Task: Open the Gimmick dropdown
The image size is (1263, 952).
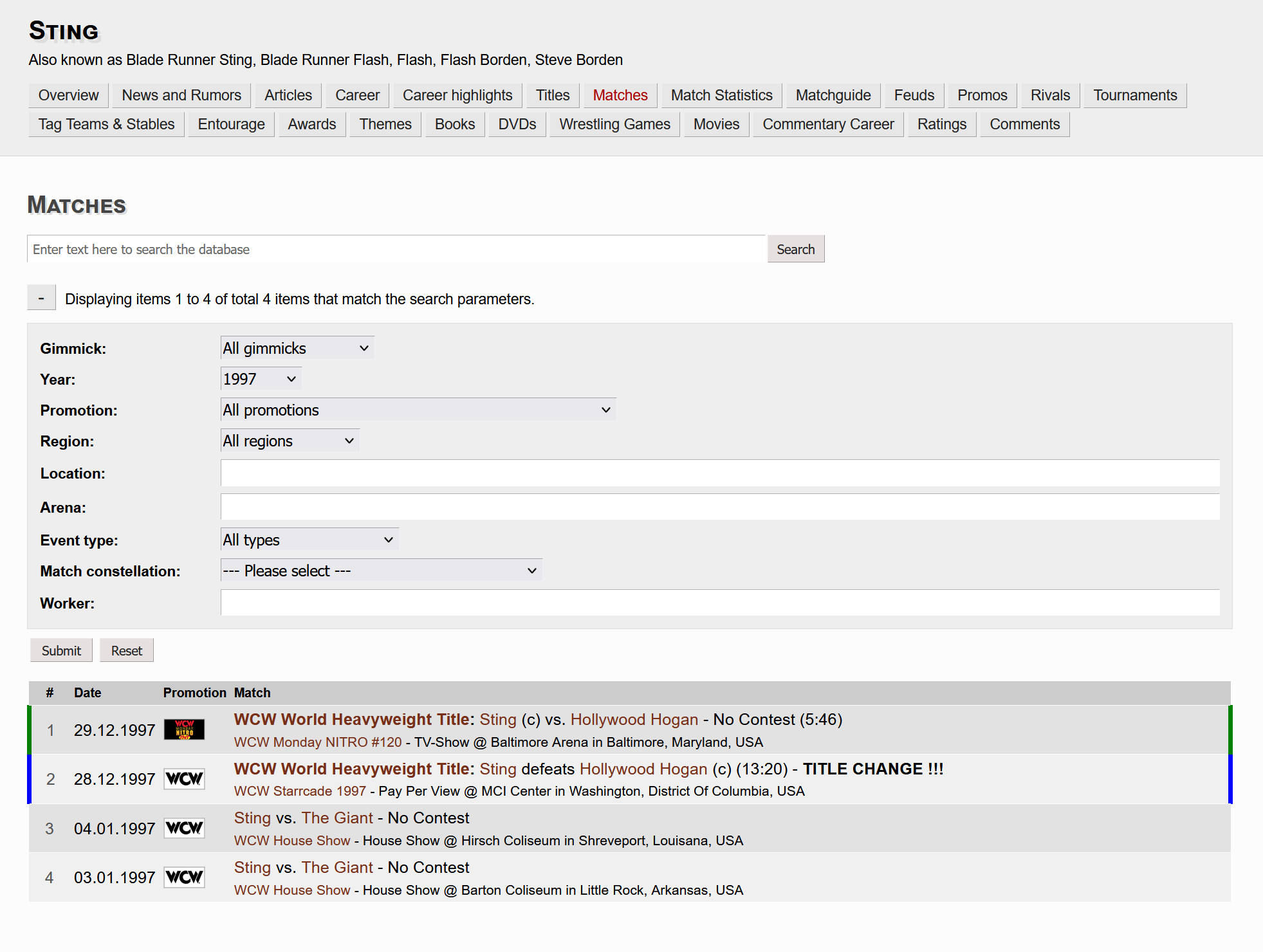Action: (297, 348)
